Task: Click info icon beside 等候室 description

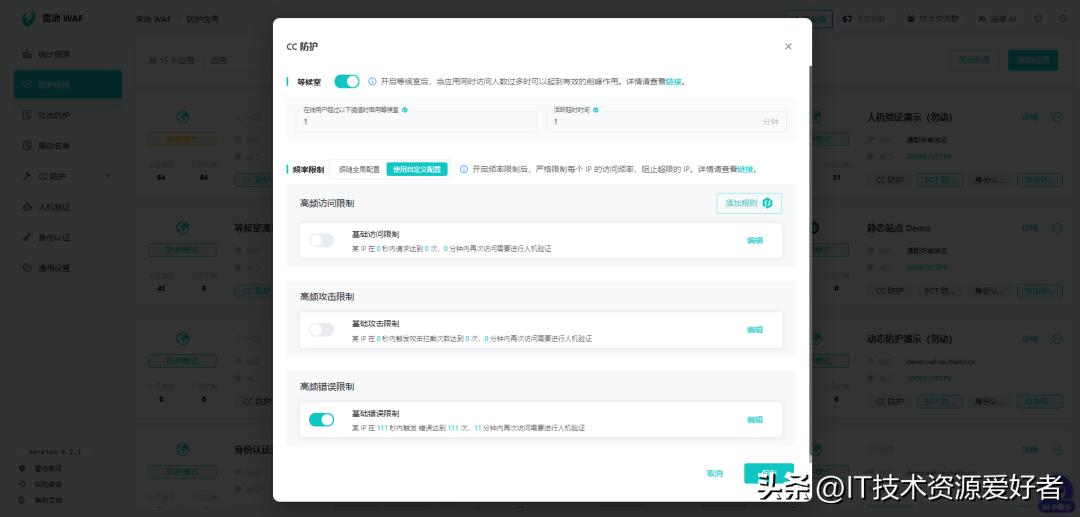Action: 373,81
